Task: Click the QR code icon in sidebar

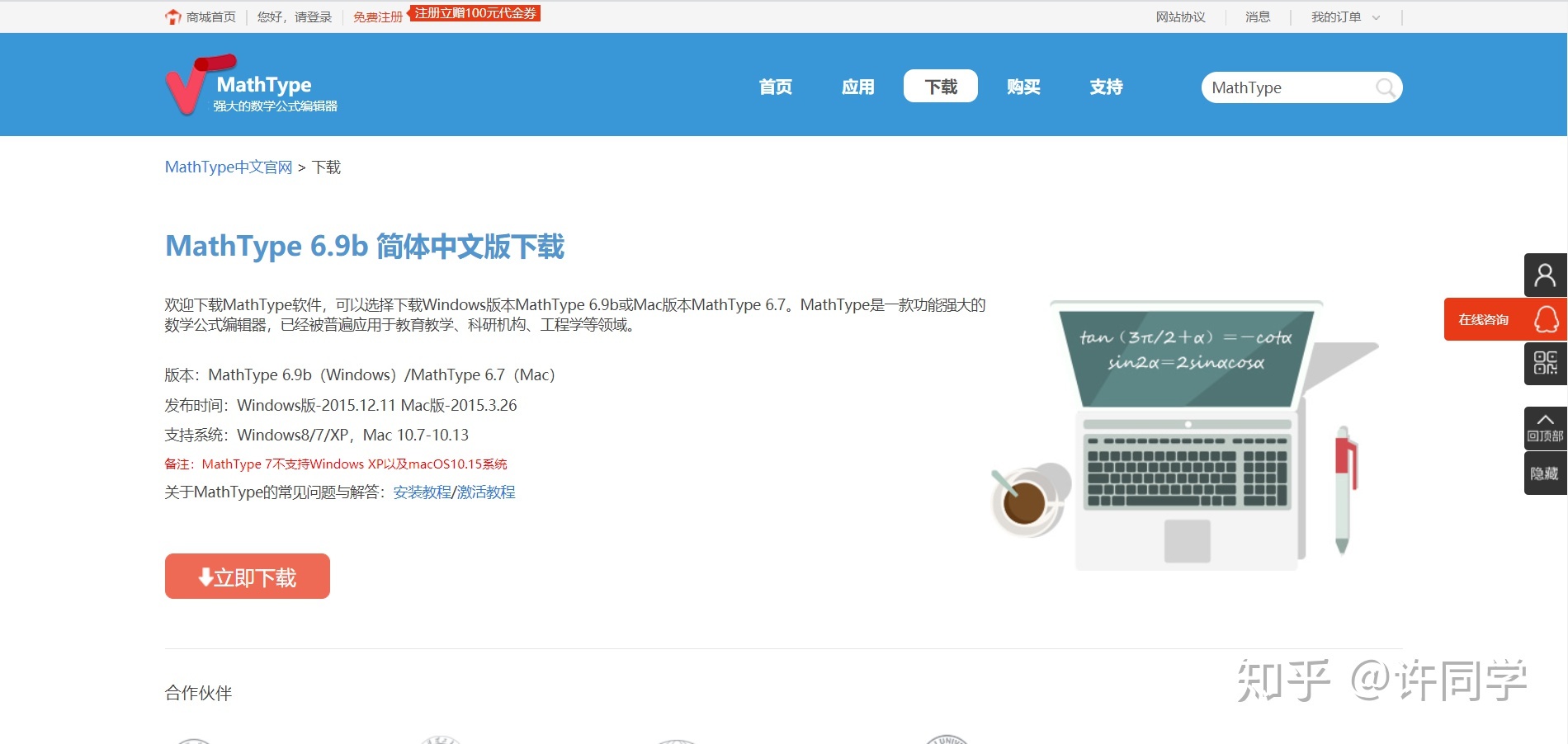Action: 1545,363
